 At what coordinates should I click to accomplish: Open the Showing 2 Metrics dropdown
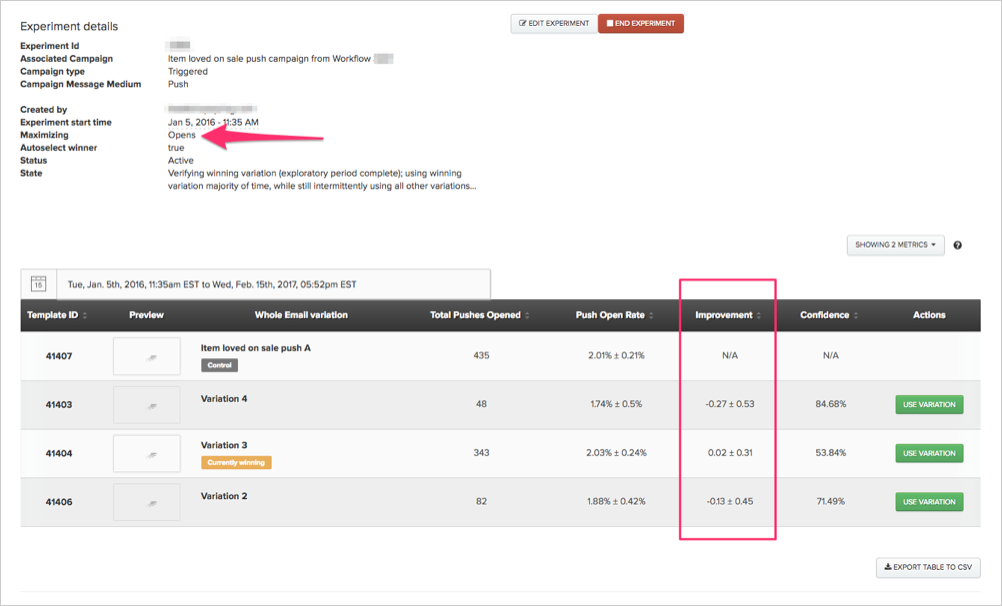click(x=895, y=245)
